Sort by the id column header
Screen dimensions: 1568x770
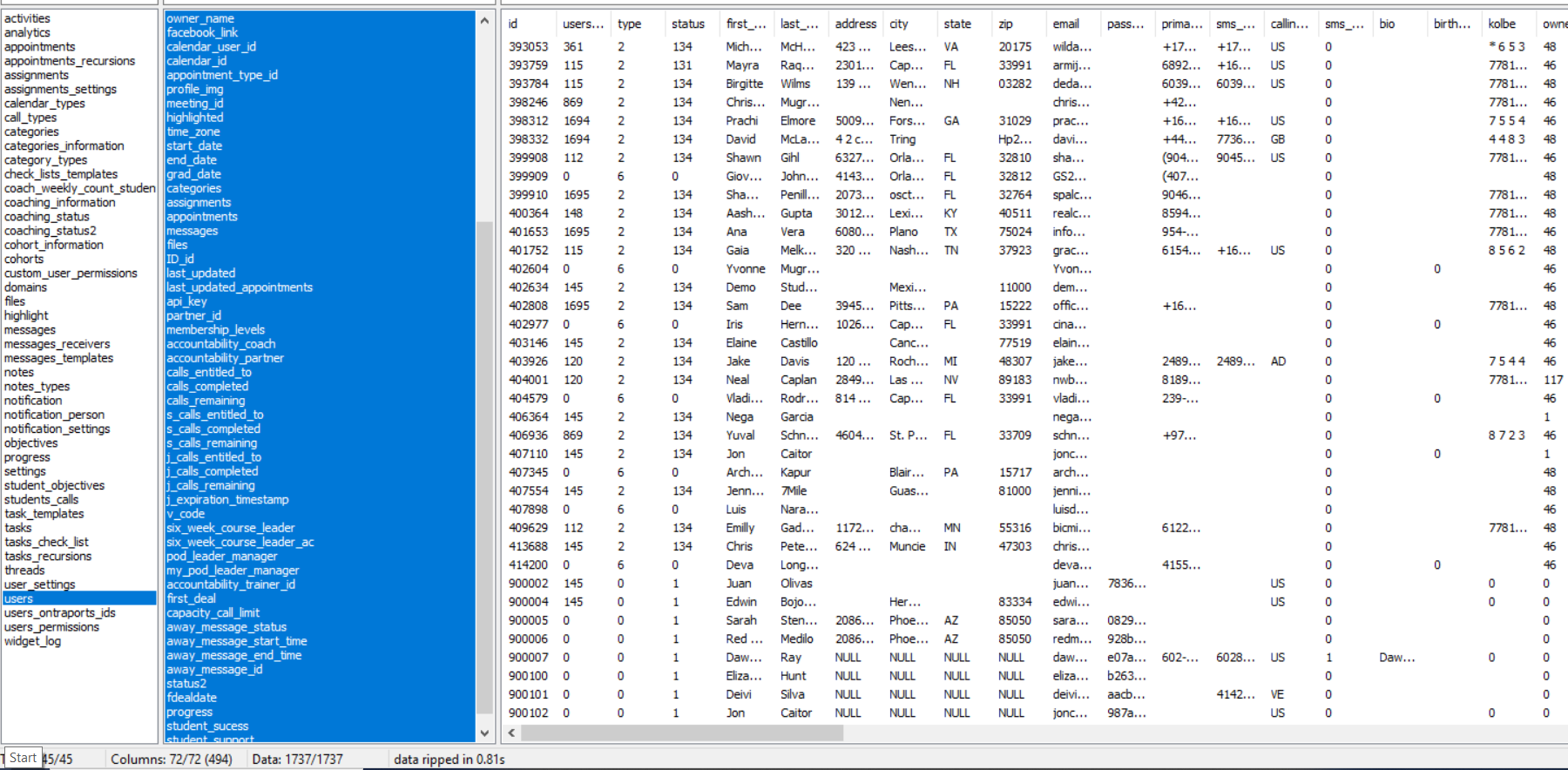(x=513, y=24)
